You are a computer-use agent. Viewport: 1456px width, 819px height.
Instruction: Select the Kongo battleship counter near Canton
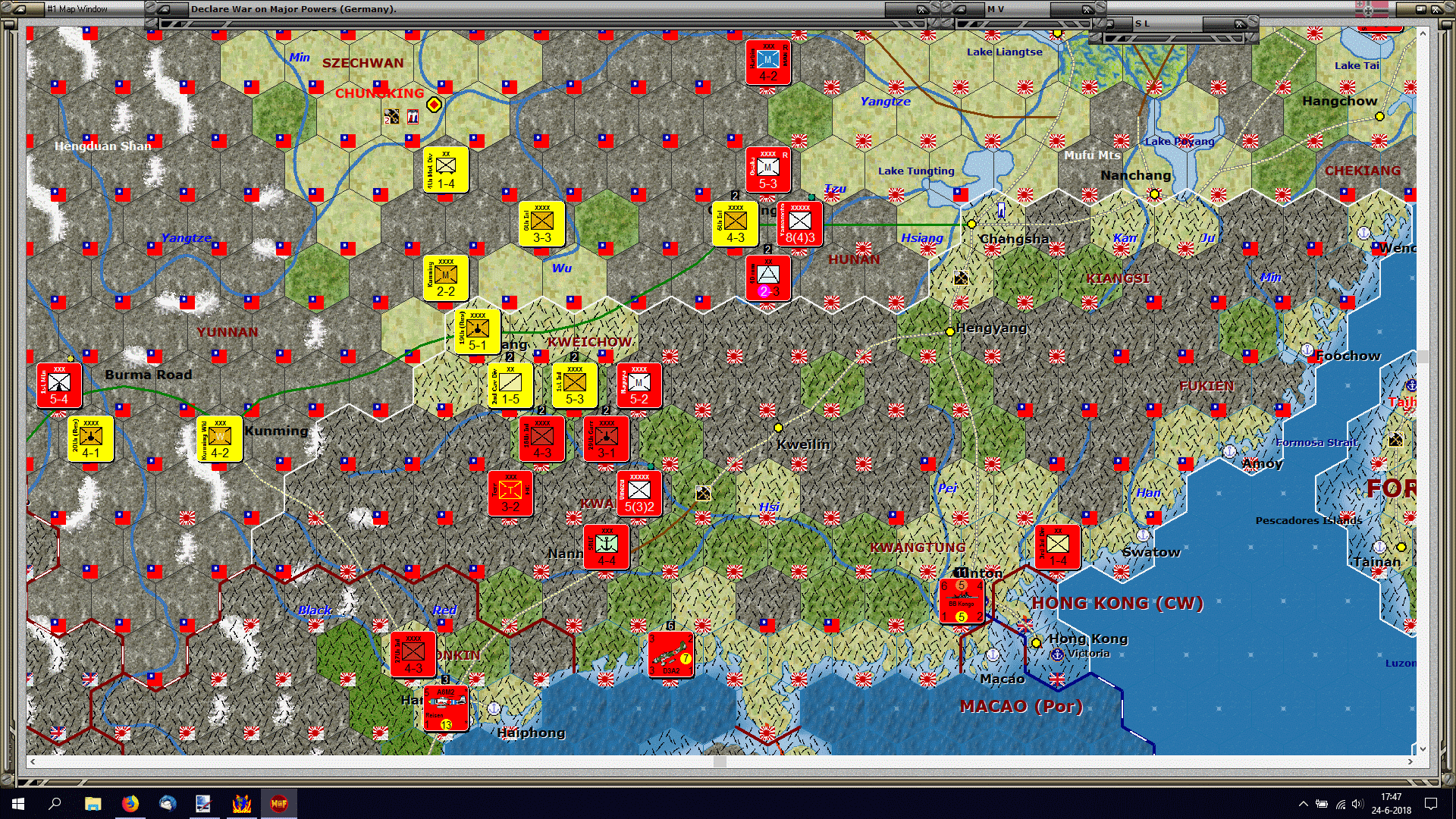[962, 601]
